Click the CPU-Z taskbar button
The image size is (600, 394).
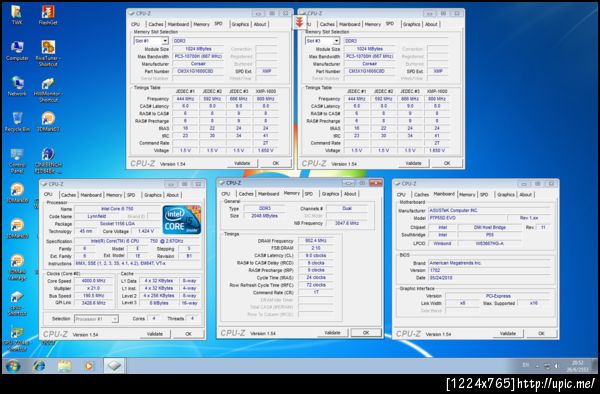tap(114, 366)
